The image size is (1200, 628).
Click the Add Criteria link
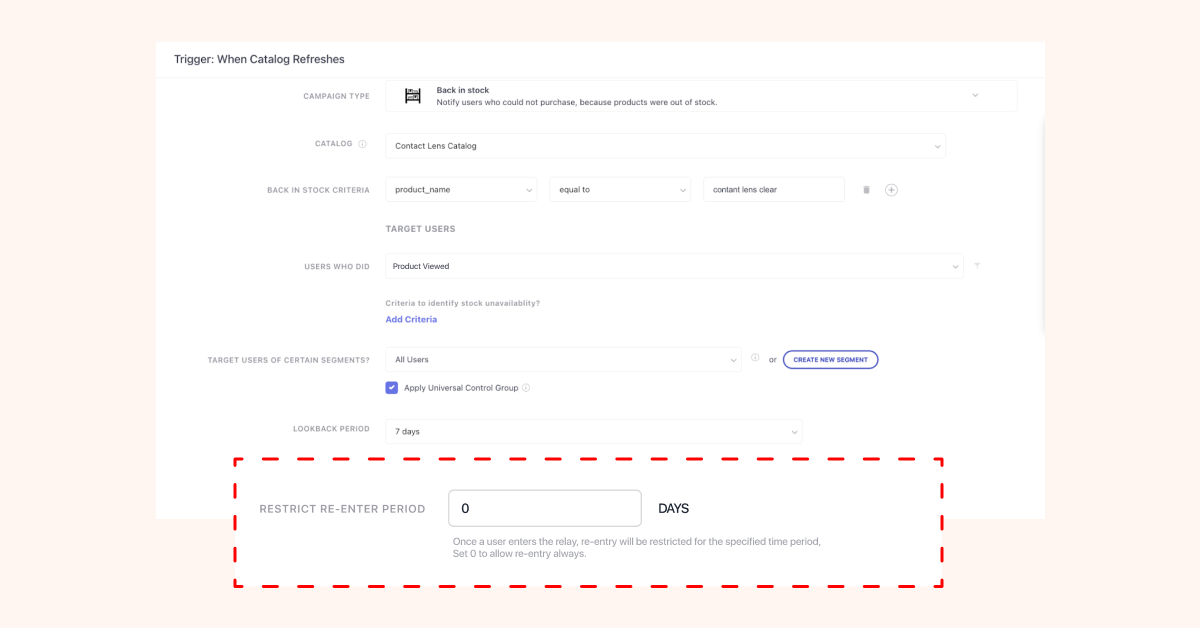coord(411,320)
